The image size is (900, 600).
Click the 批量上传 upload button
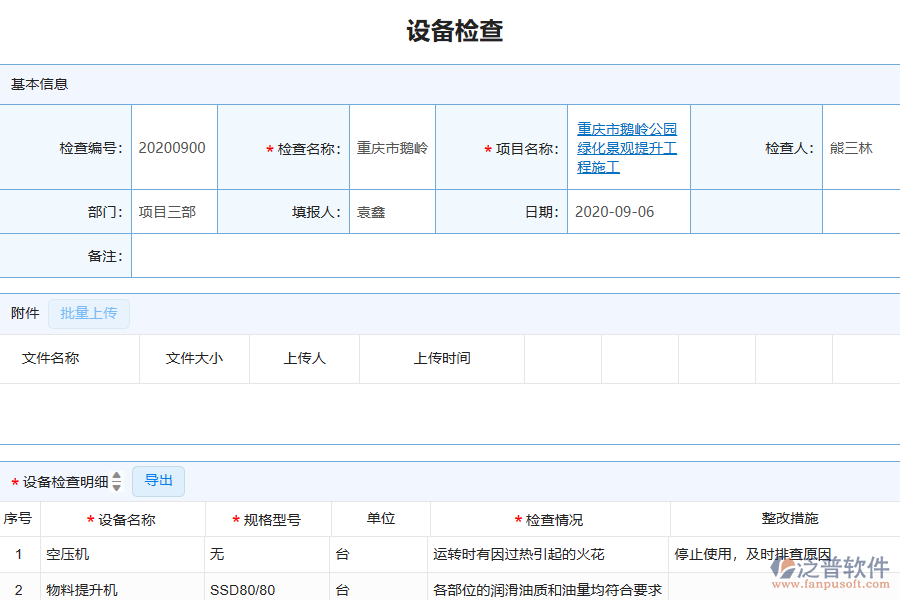(x=89, y=313)
